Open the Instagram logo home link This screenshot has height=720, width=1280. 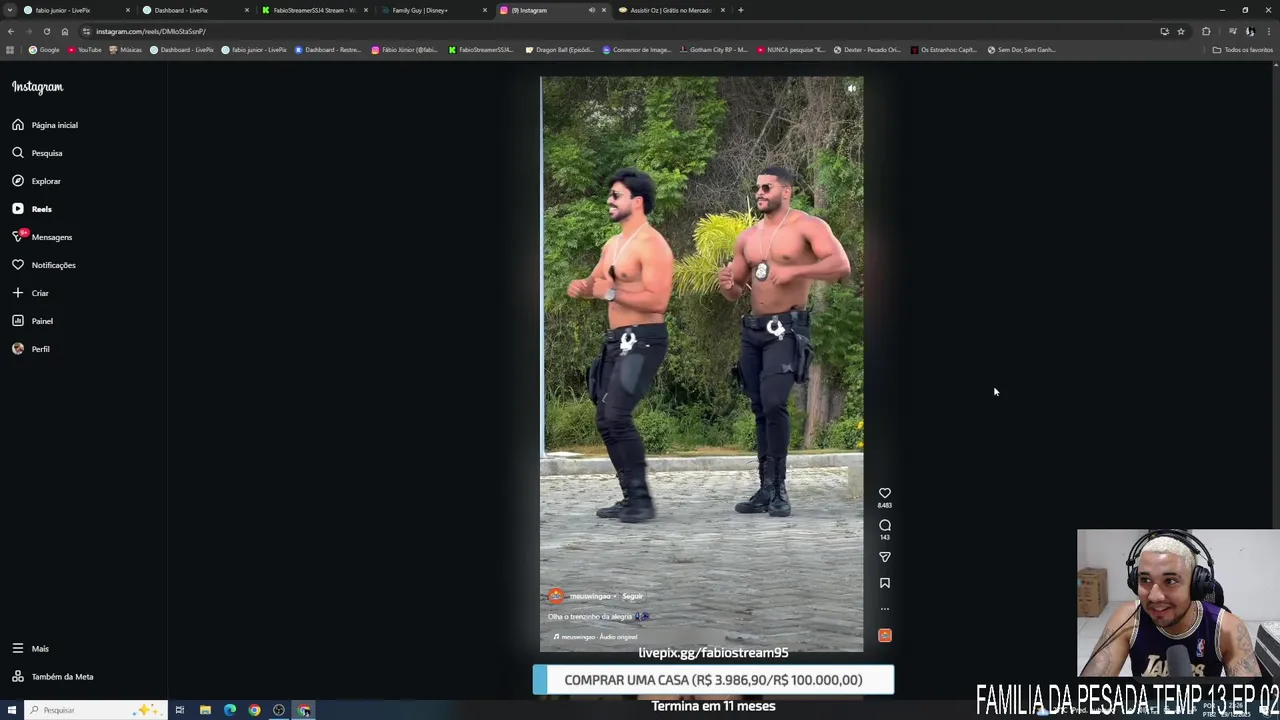37,87
